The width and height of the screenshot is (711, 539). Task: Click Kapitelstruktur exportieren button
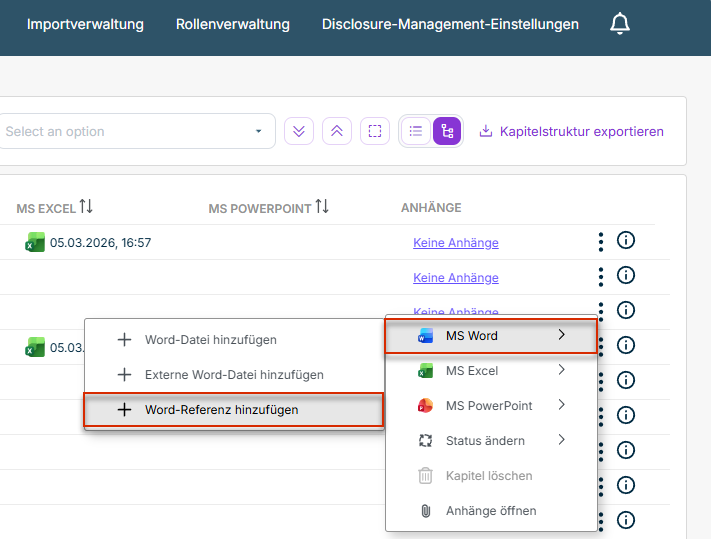coord(571,131)
